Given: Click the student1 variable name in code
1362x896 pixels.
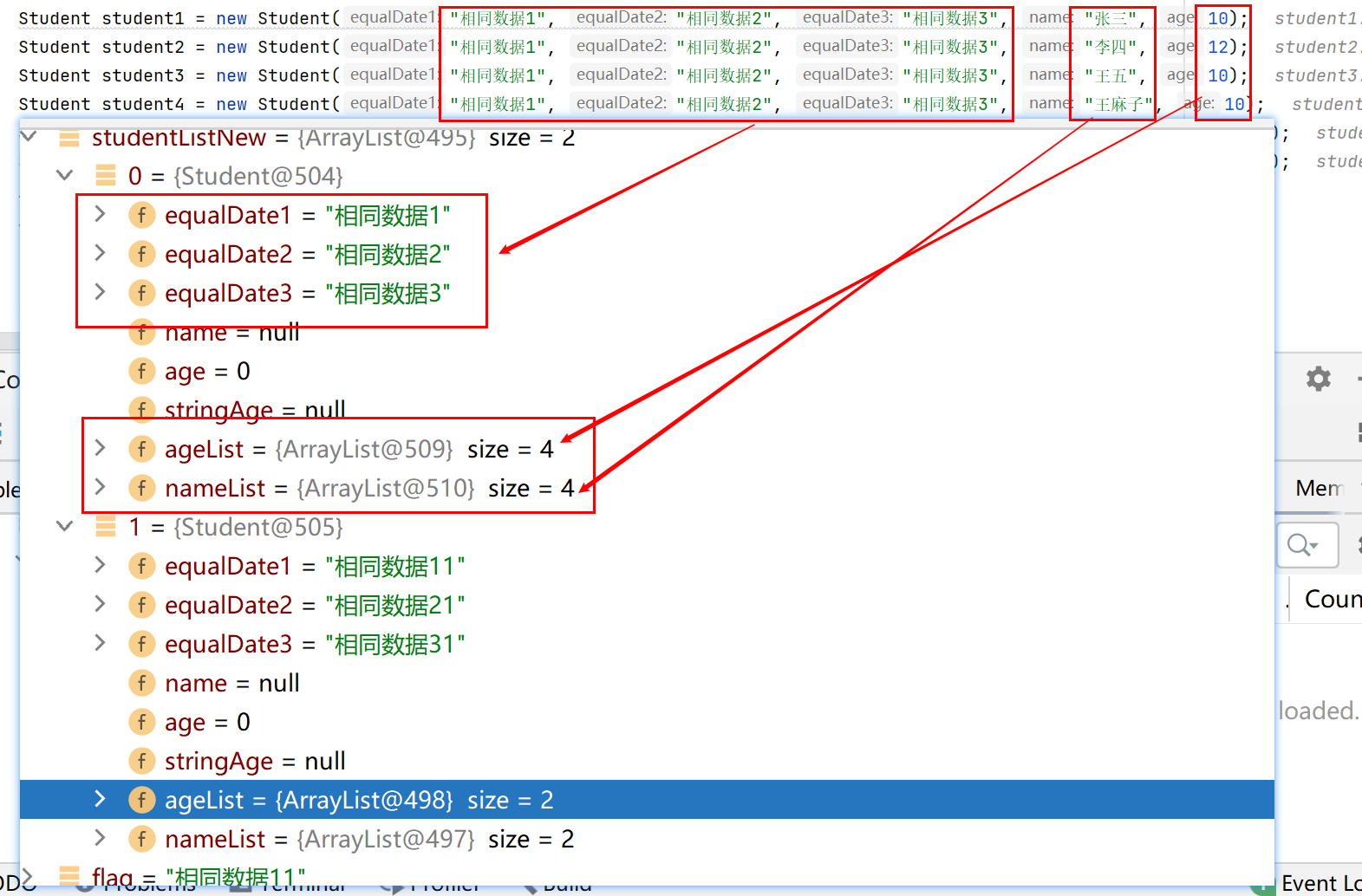Looking at the screenshot, I should pos(143,18).
